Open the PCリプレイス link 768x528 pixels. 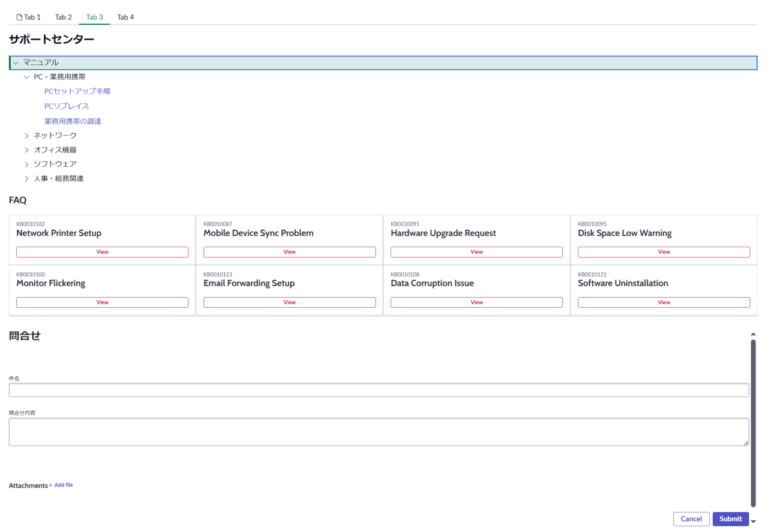pos(67,106)
